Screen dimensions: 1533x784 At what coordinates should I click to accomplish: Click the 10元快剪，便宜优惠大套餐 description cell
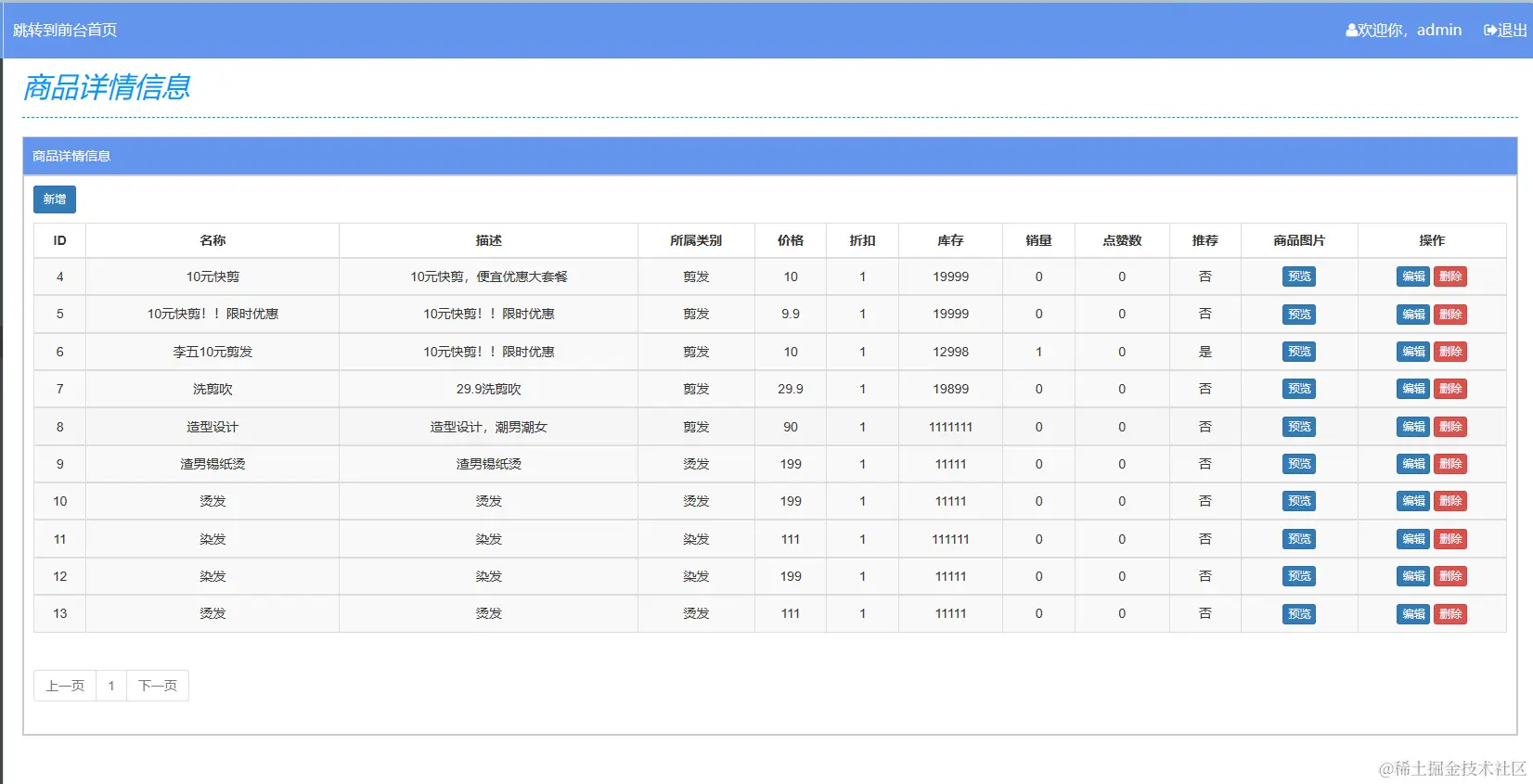489,276
